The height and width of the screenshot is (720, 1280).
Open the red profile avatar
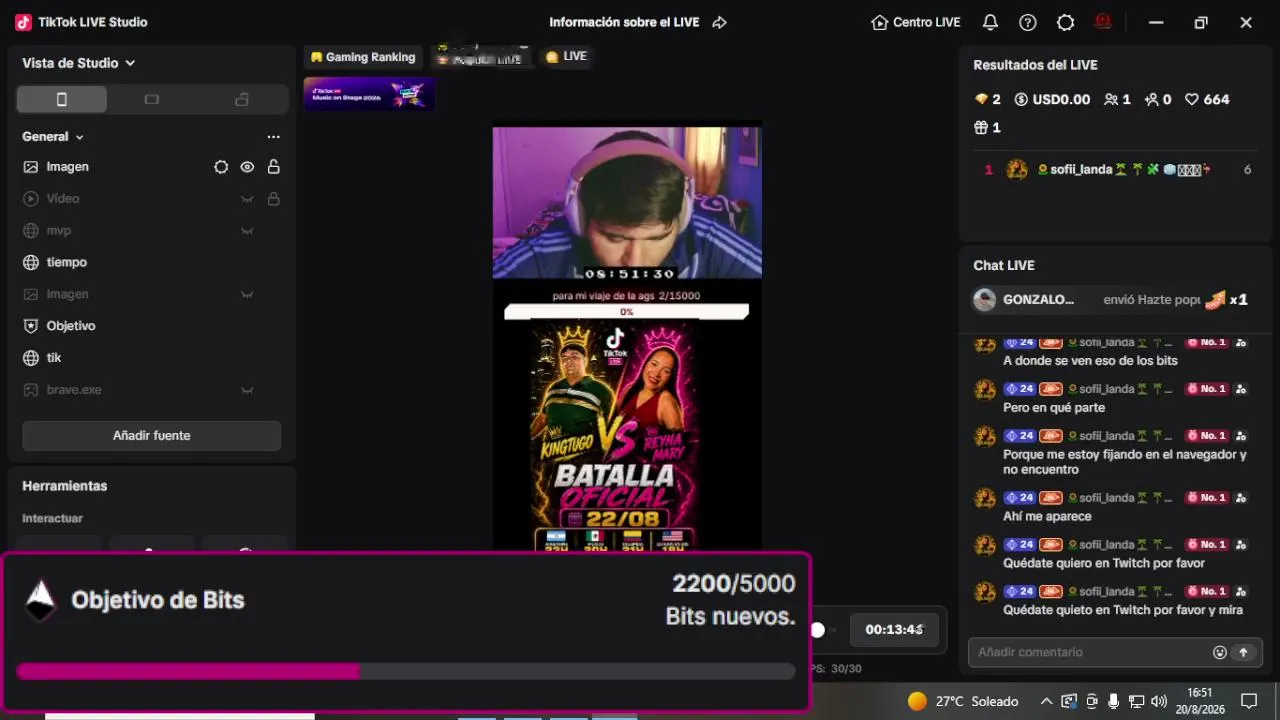point(1104,22)
